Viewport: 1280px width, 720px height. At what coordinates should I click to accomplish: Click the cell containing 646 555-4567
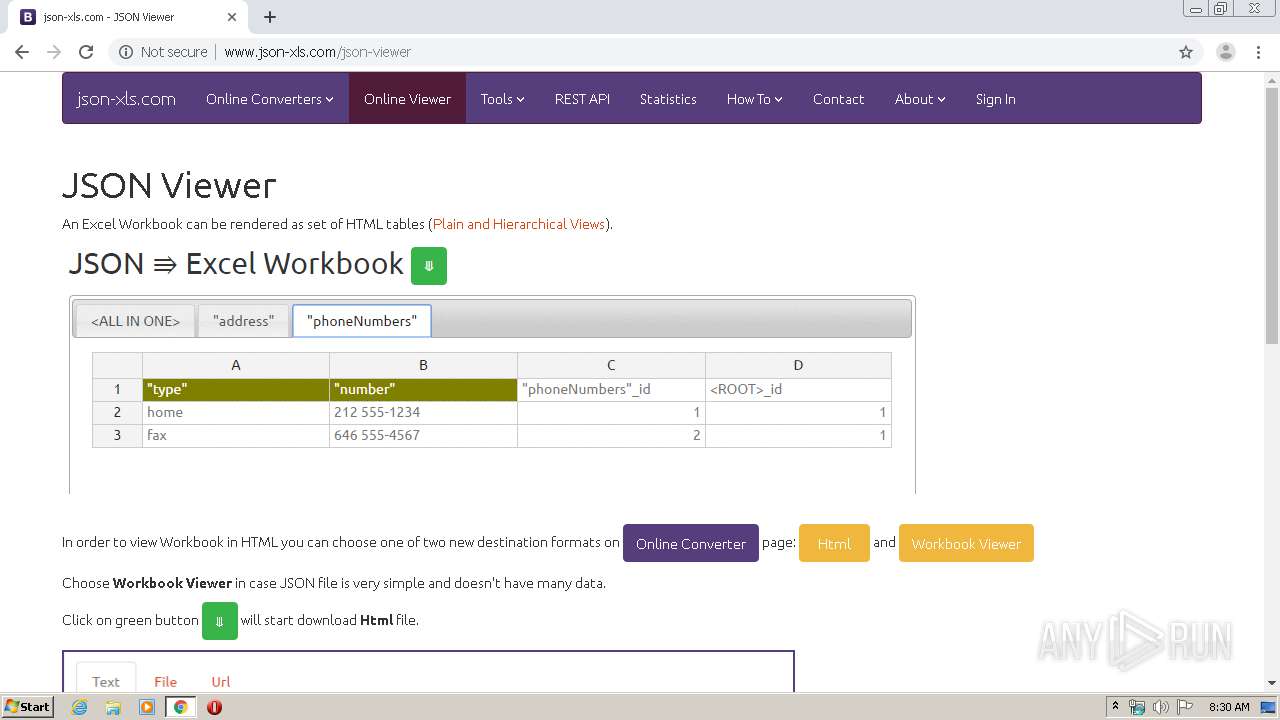pyautogui.click(x=423, y=435)
